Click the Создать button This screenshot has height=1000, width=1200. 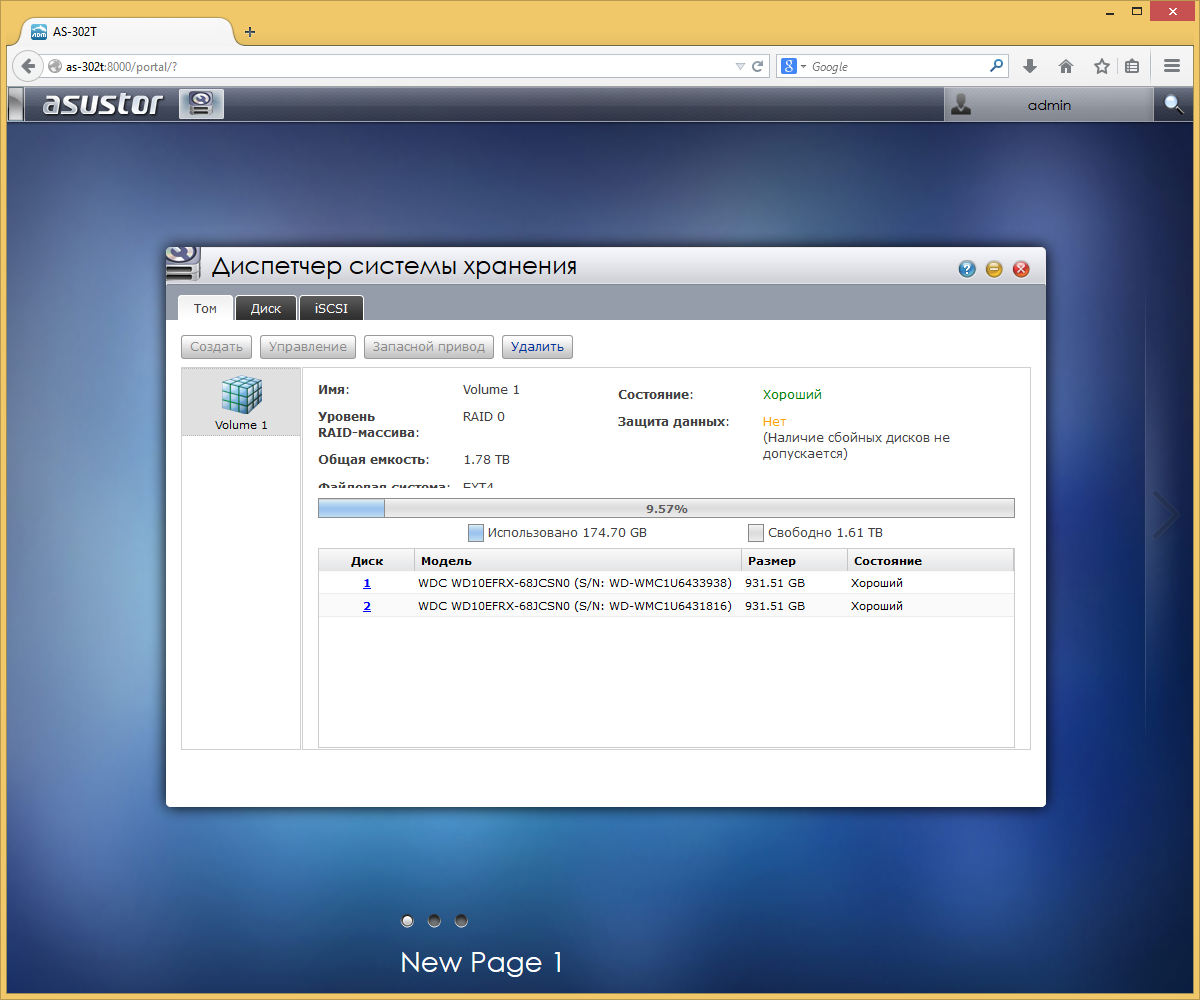pyautogui.click(x=216, y=347)
